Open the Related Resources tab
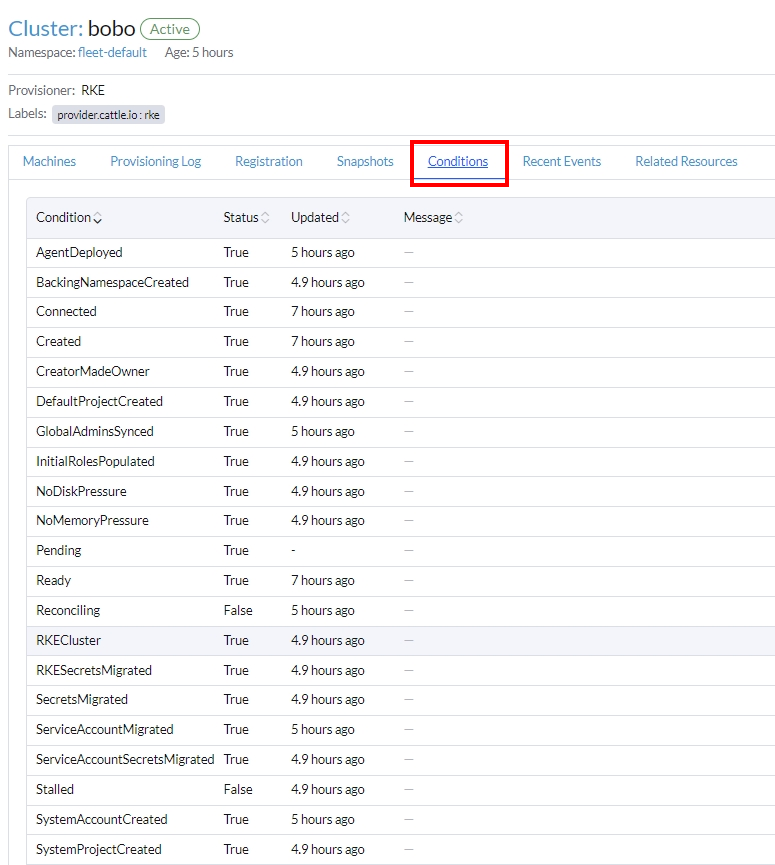This screenshot has height=865, width=775. point(686,162)
